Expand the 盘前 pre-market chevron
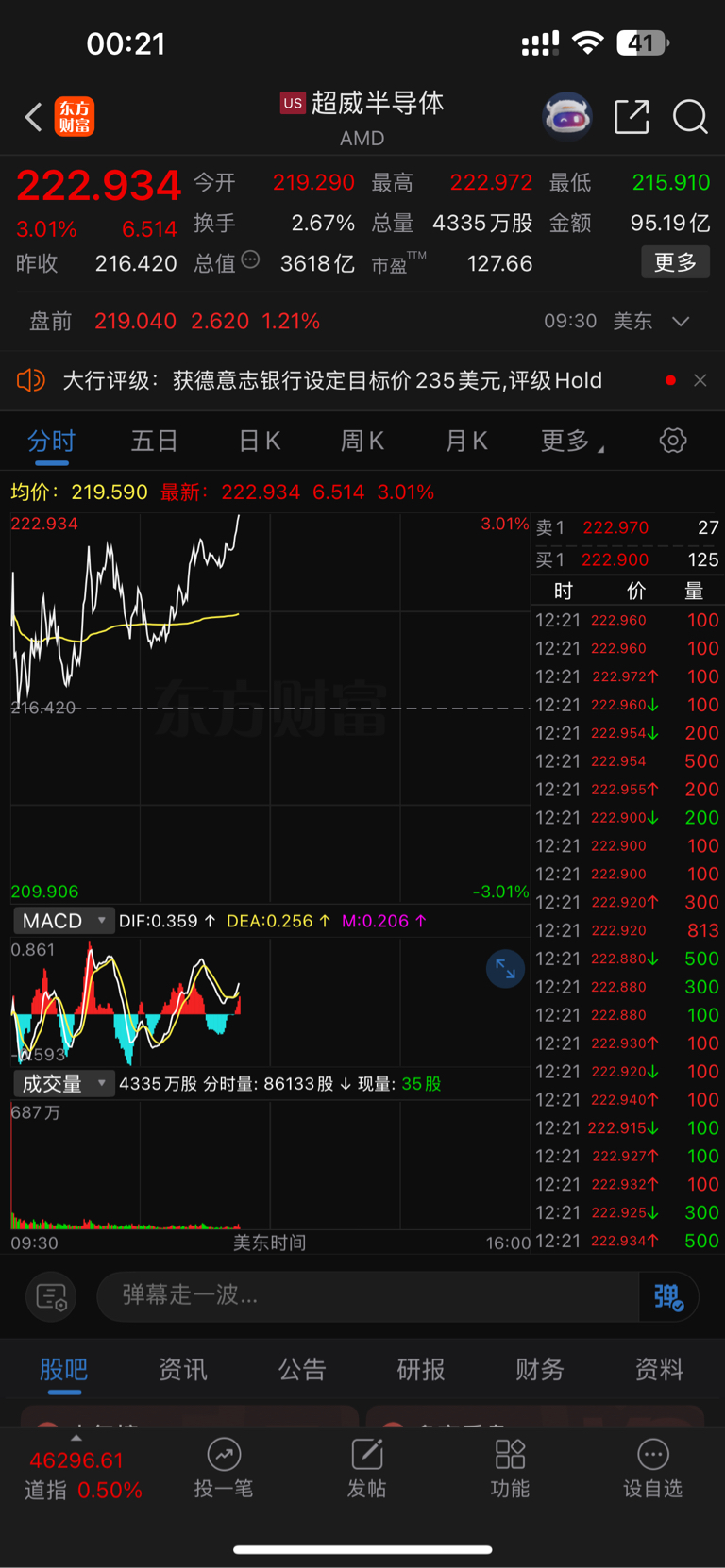Image resolution: width=725 pixels, height=1568 pixels. (x=681, y=322)
